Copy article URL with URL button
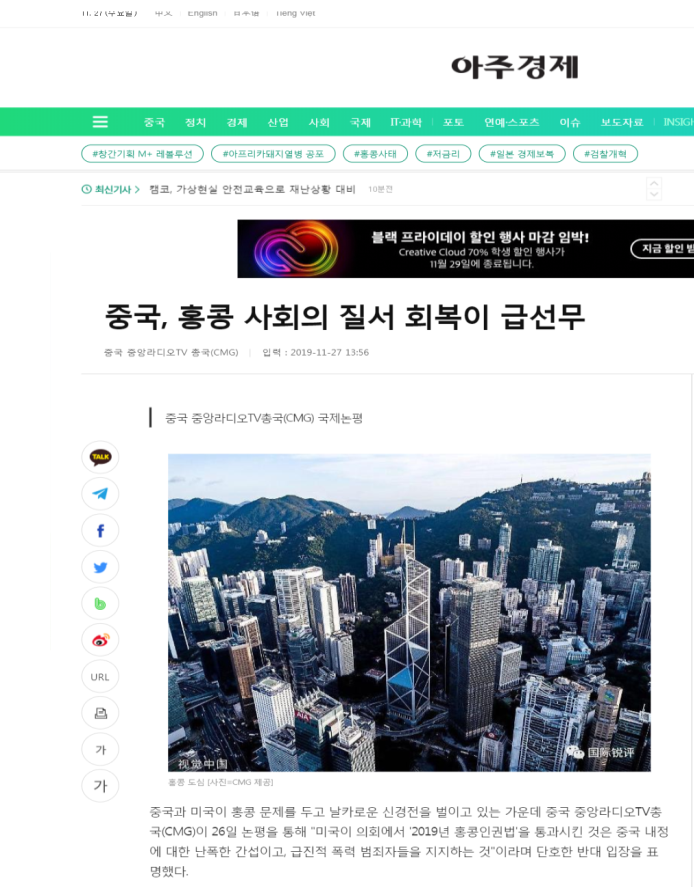694x887 pixels. pos(100,677)
